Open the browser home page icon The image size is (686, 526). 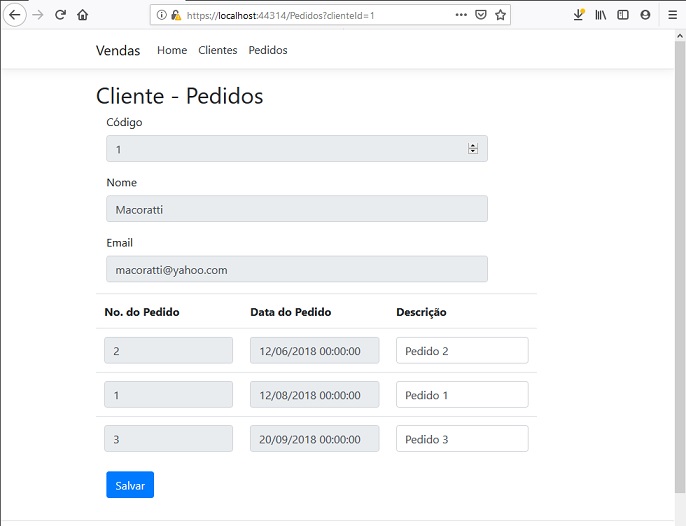tap(83, 15)
